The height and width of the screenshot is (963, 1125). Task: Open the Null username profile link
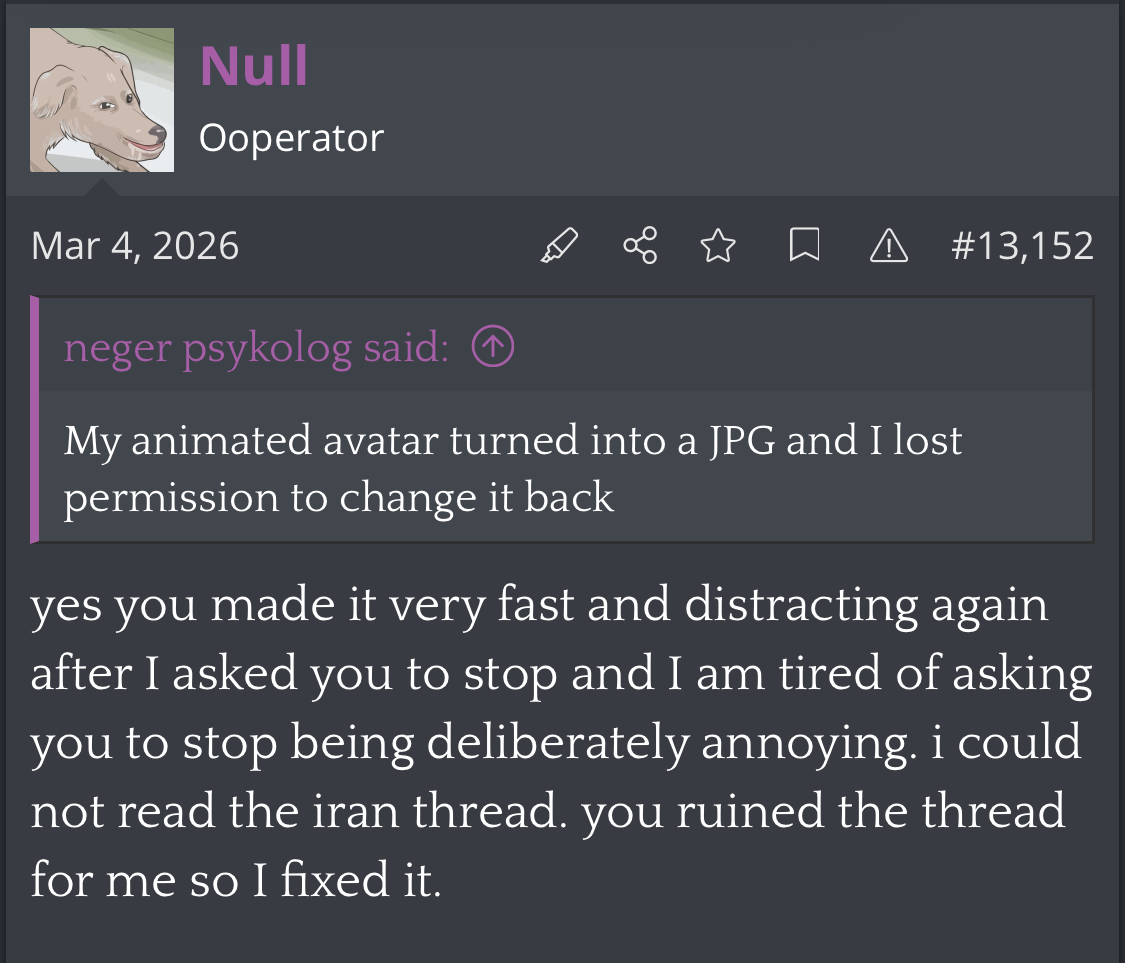pyautogui.click(x=254, y=66)
